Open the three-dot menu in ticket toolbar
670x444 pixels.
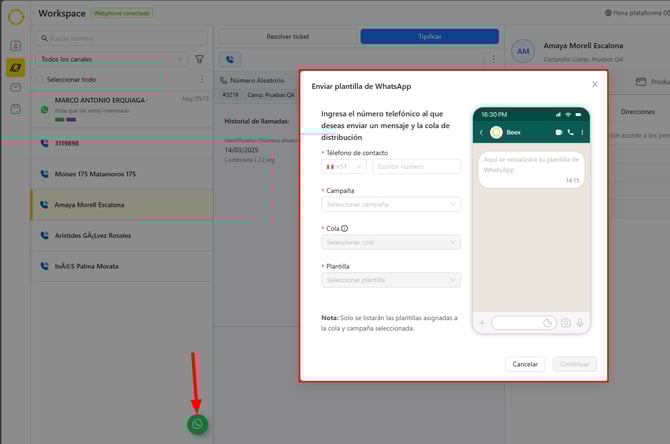coord(493,59)
